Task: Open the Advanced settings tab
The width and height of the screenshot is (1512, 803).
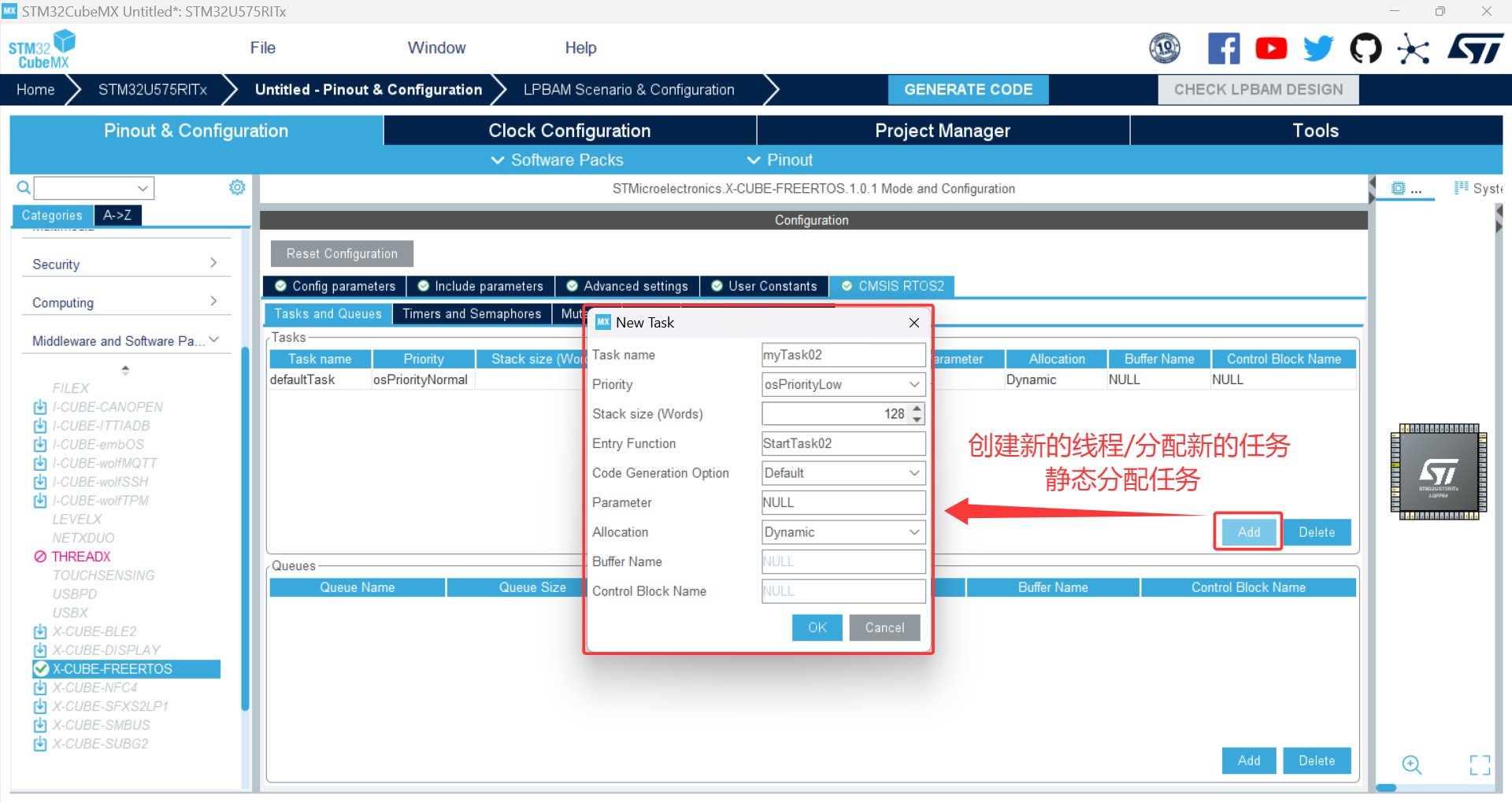Action: [627, 286]
